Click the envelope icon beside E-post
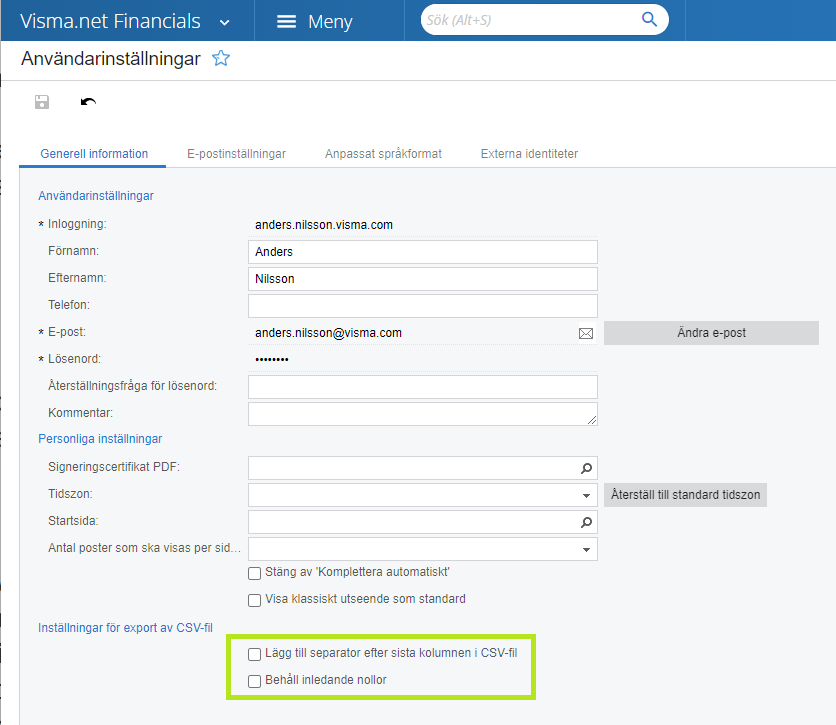 click(x=586, y=333)
